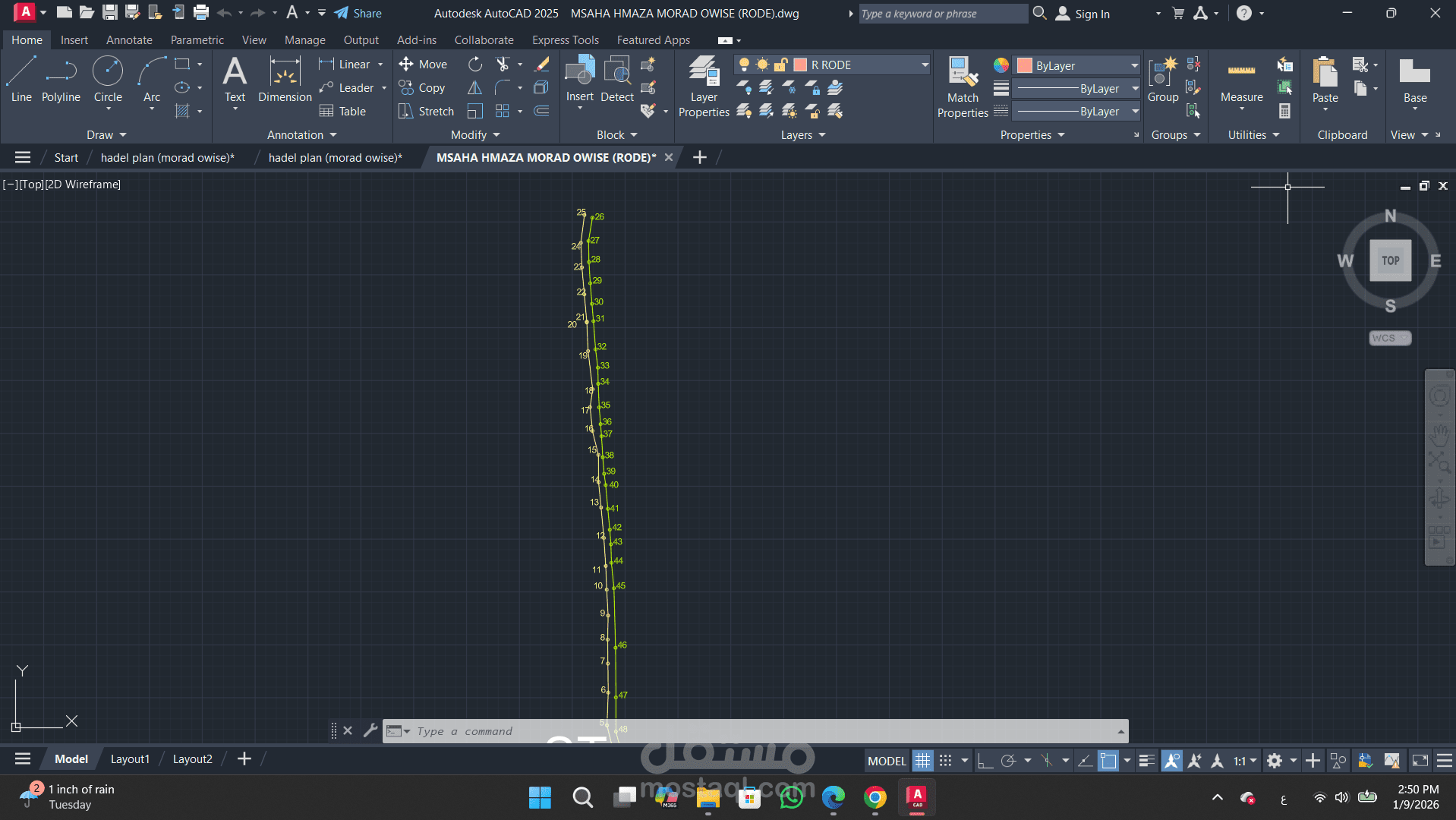Screen dimensions: 1456x820
Task: Click the Paste clipboard button
Action: (1325, 79)
